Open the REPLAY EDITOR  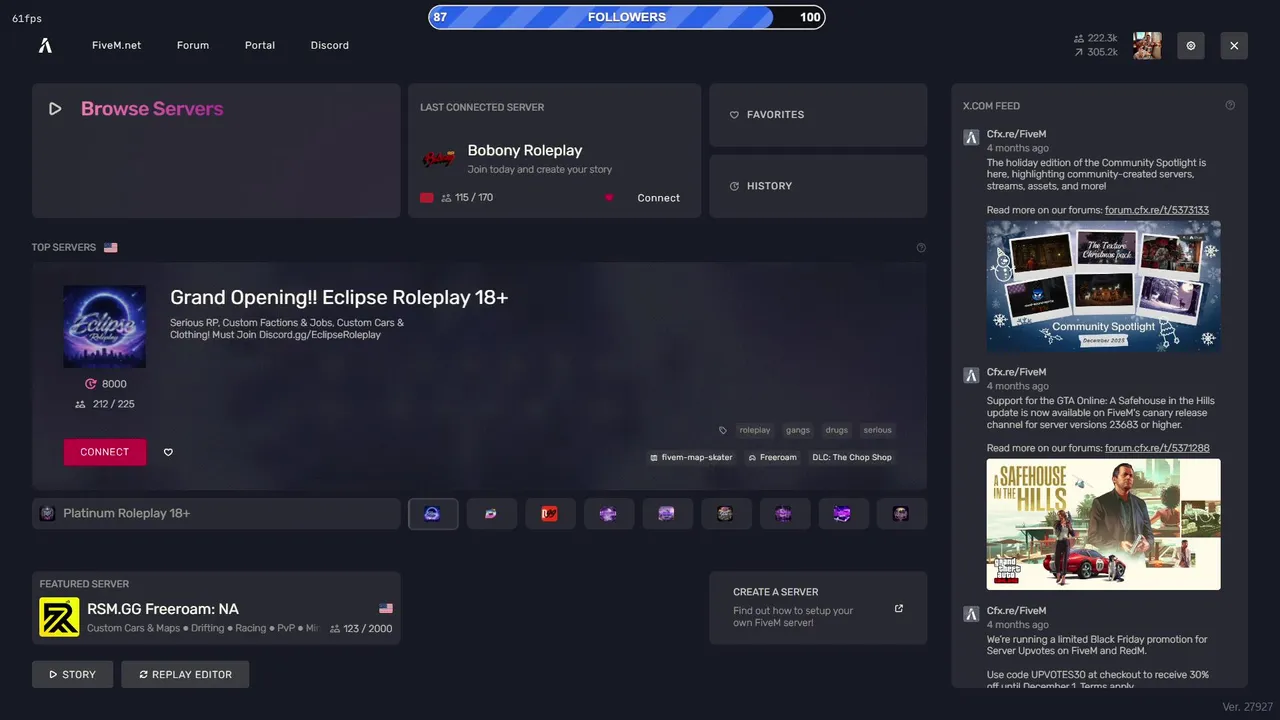pos(185,675)
